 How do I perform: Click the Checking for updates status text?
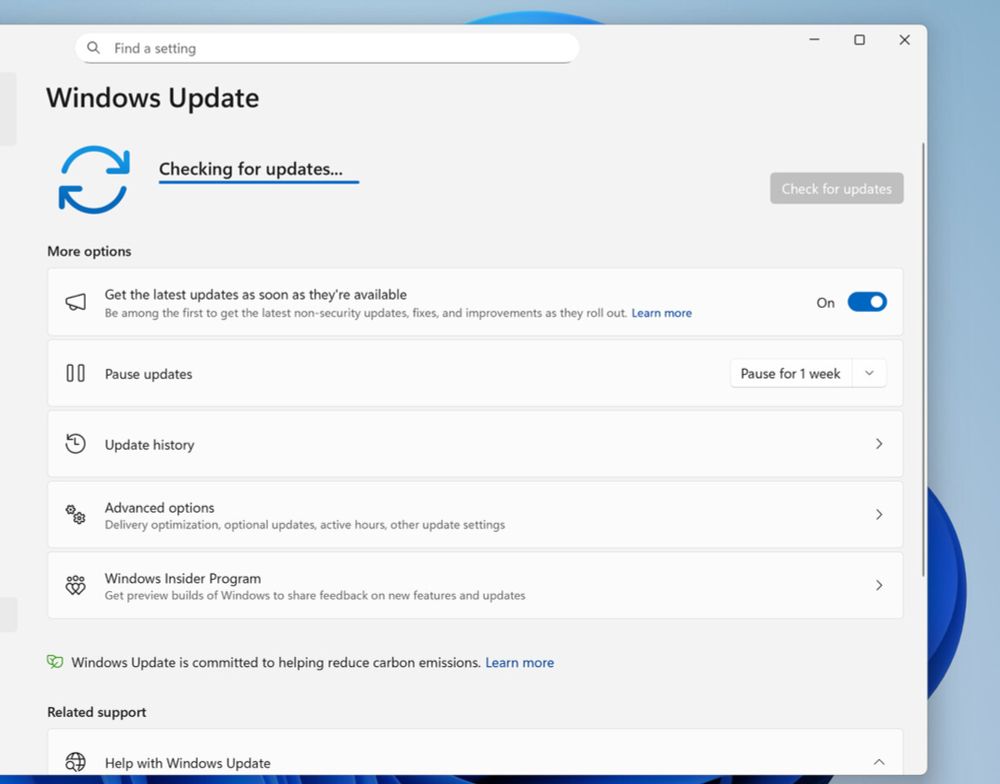(251, 168)
